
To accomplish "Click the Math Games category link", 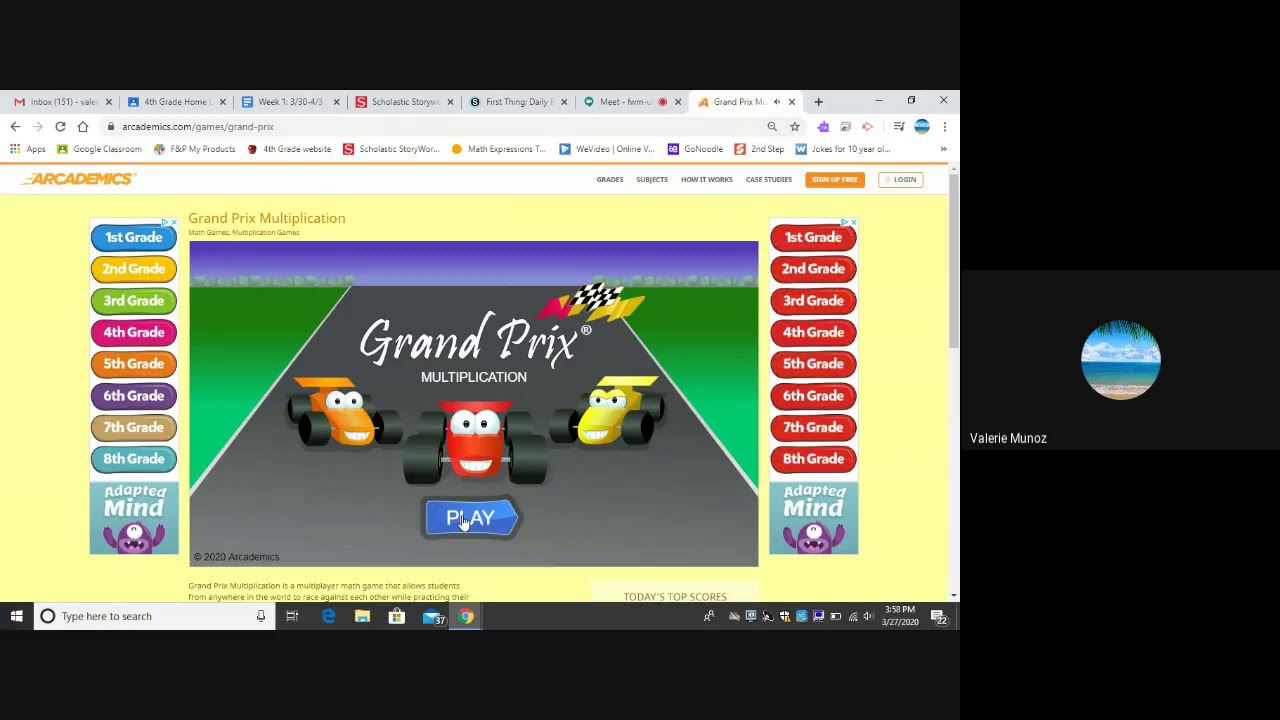I will pyautogui.click(x=208, y=233).
